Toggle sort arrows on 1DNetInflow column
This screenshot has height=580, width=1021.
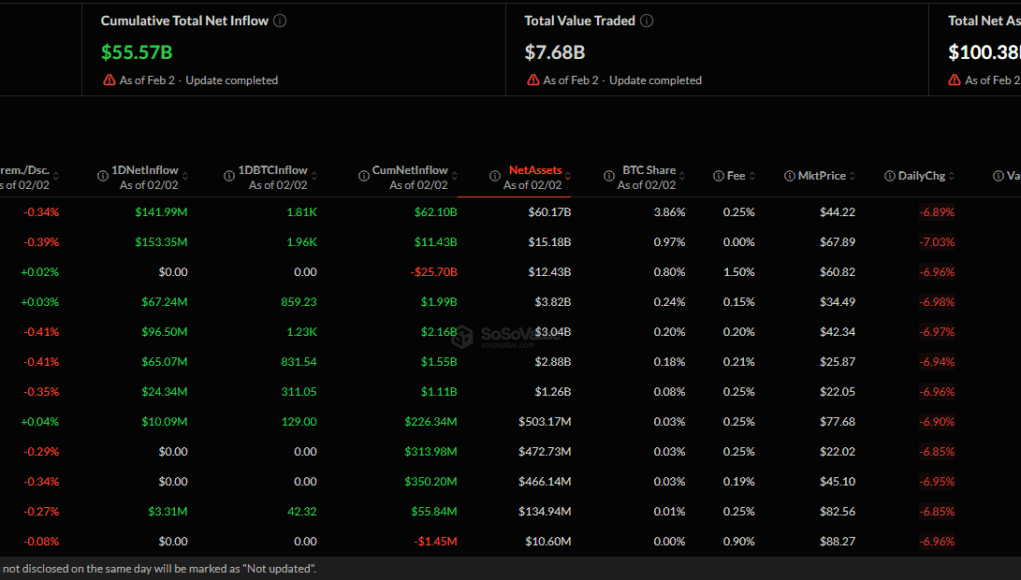[x=186, y=171]
